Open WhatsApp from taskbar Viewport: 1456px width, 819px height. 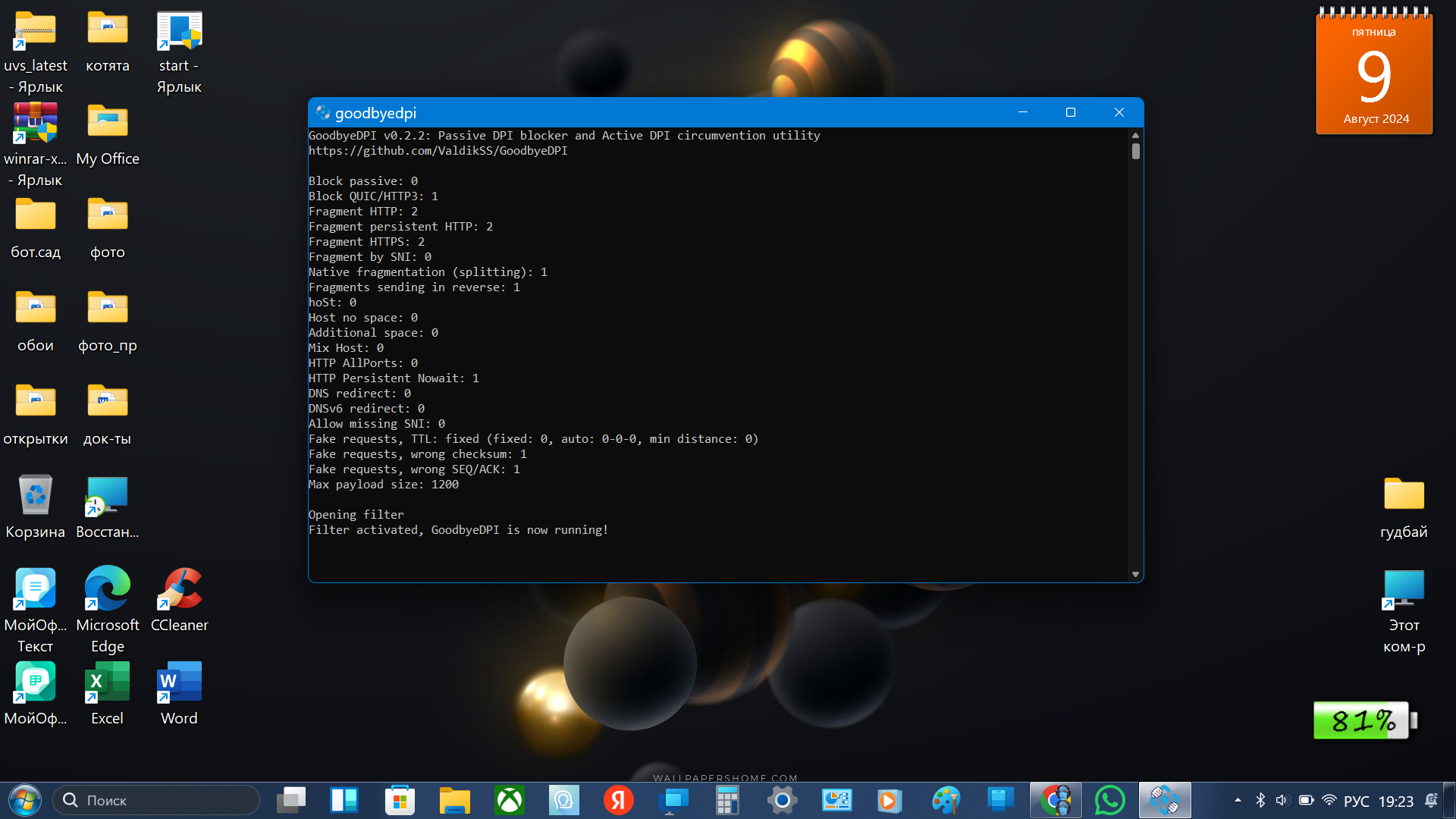[1110, 800]
